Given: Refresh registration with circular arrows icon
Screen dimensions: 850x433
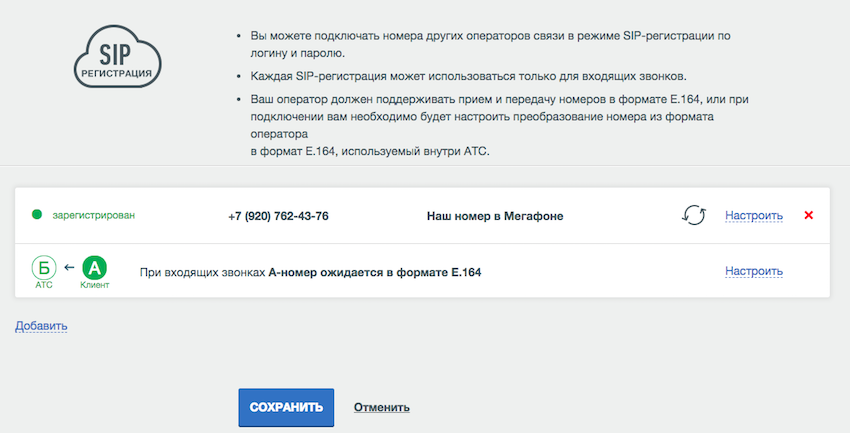Looking at the screenshot, I should [693, 215].
